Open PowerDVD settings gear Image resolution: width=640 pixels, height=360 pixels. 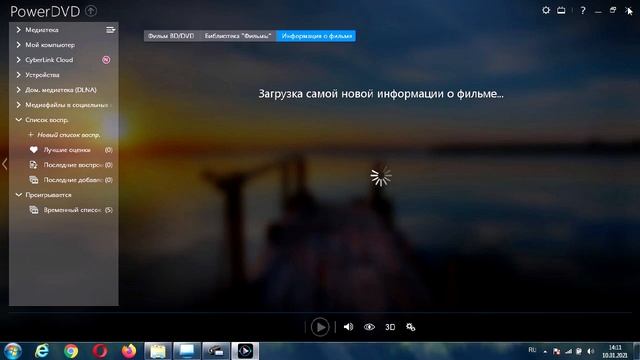(546, 10)
